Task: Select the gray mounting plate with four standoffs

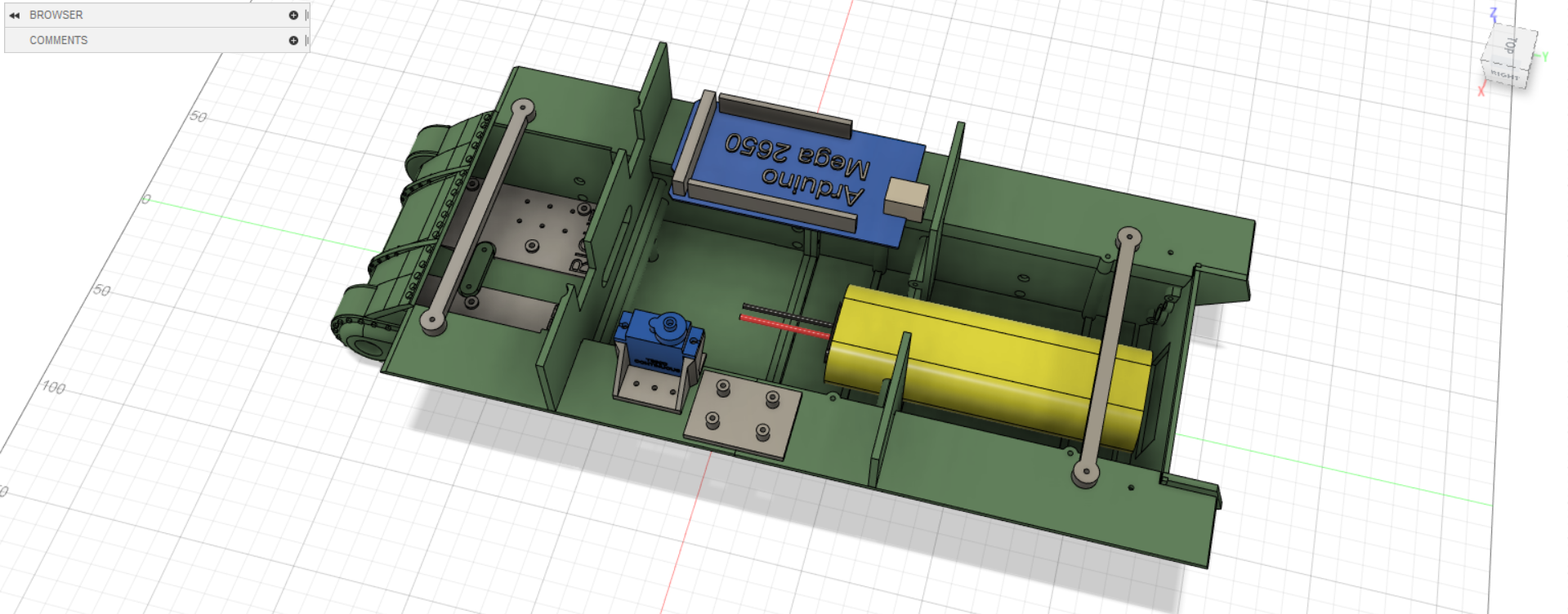Action: coord(741,415)
